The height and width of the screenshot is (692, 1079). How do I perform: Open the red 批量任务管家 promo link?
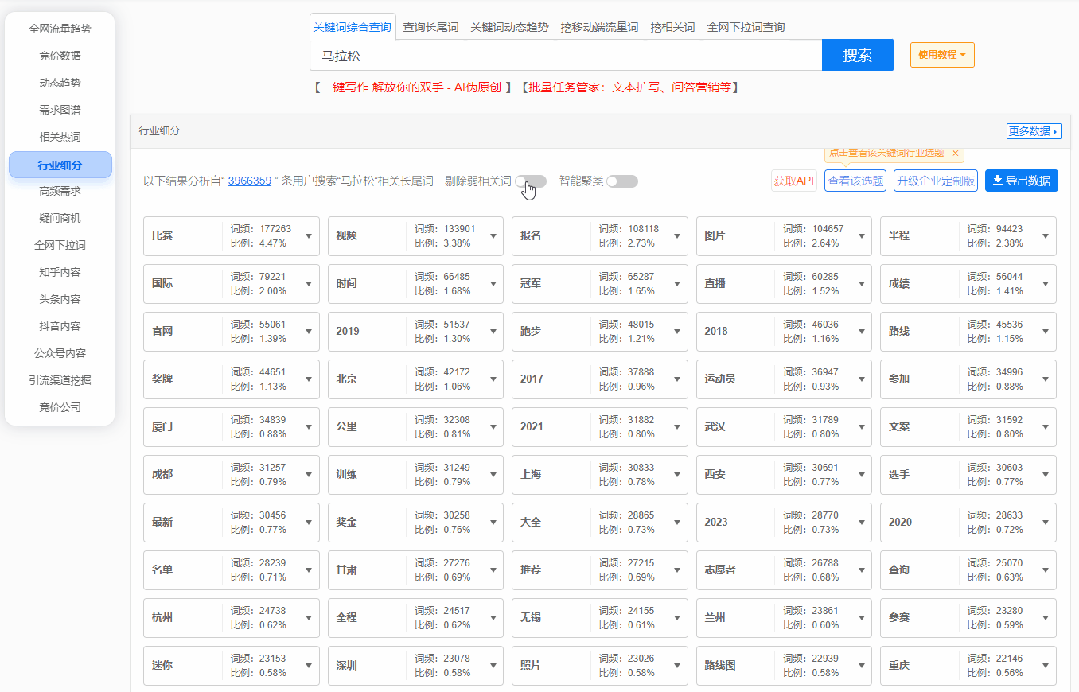(x=630, y=87)
